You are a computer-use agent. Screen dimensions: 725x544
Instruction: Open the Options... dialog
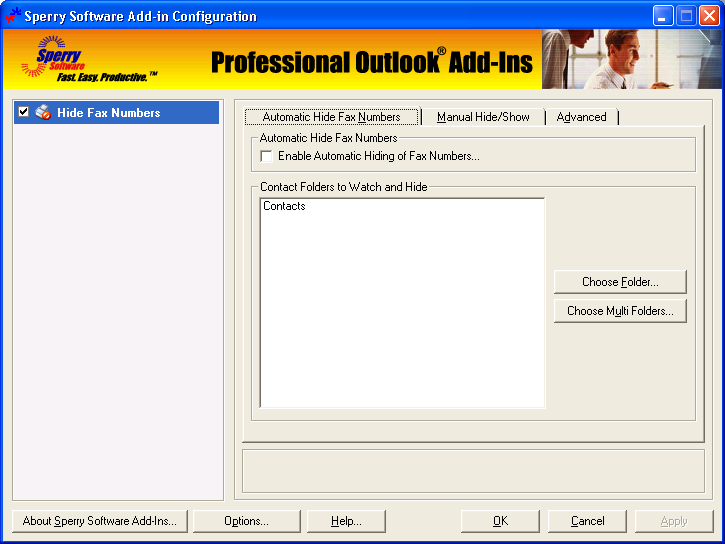click(x=246, y=521)
